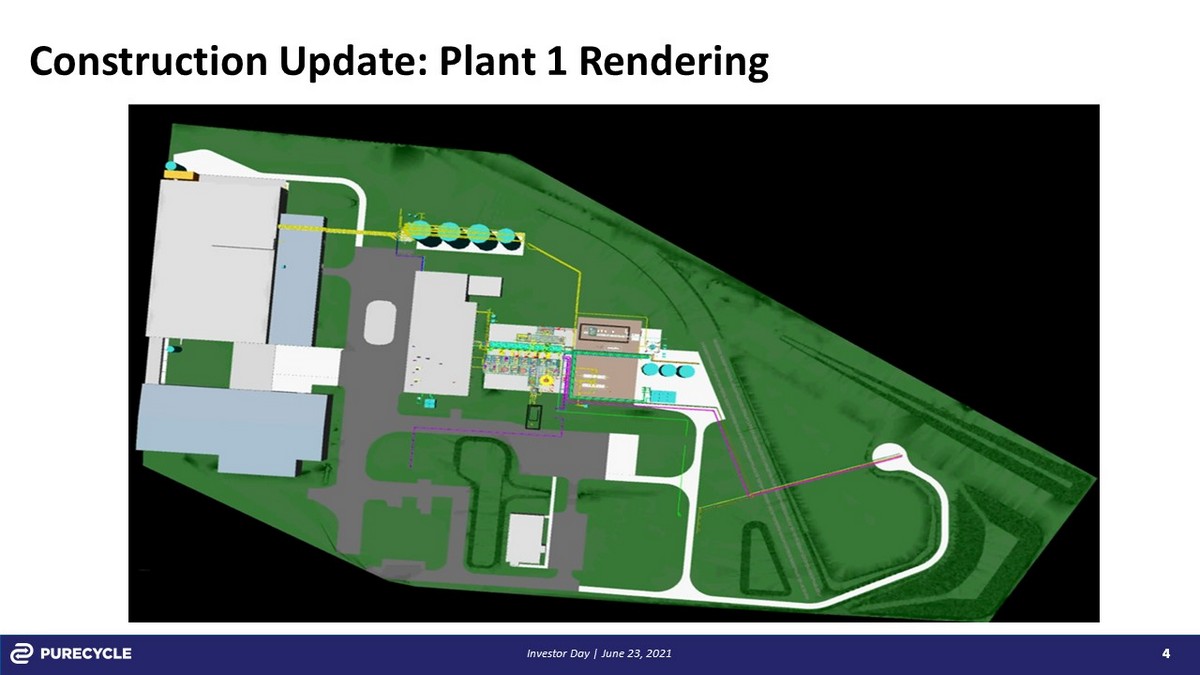Select the Construction Update slide title
The image size is (1200, 675).
(399, 62)
